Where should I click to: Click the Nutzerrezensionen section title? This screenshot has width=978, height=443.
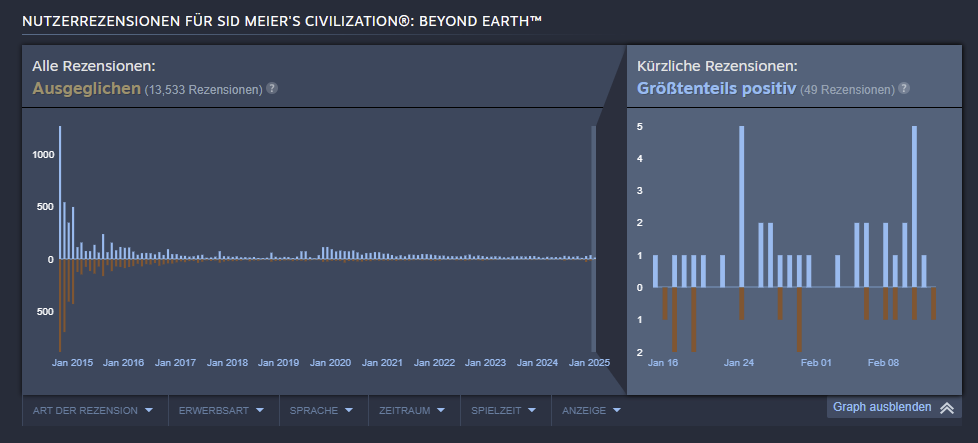(x=282, y=21)
